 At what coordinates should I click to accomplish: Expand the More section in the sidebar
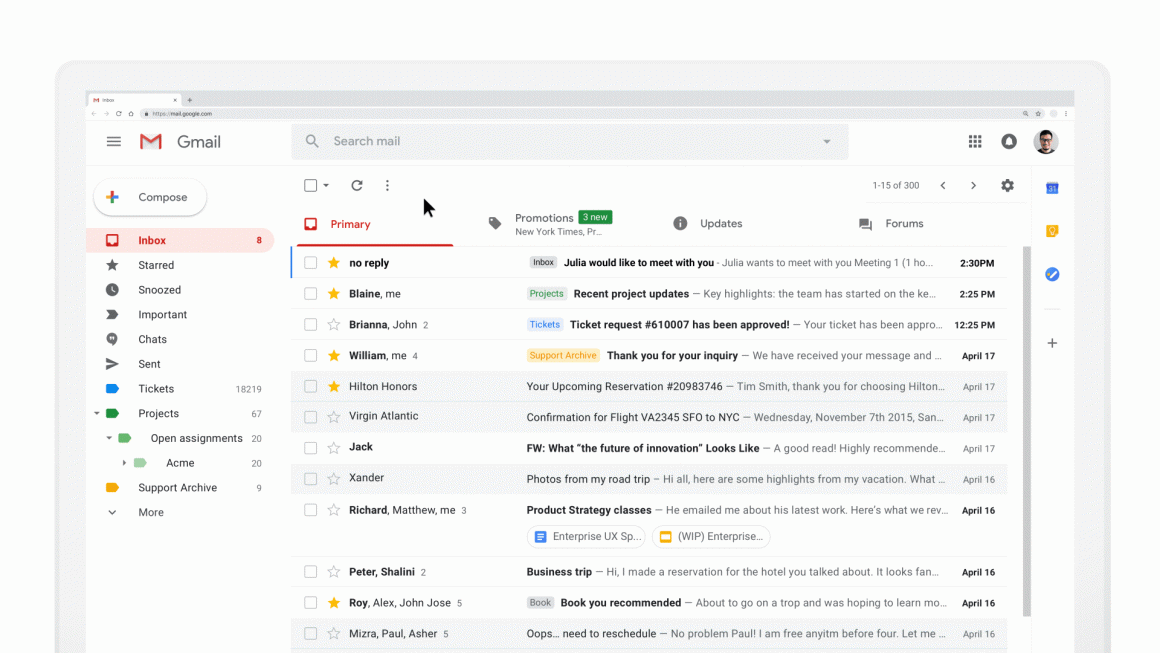pyautogui.click(x=112, y=511)
